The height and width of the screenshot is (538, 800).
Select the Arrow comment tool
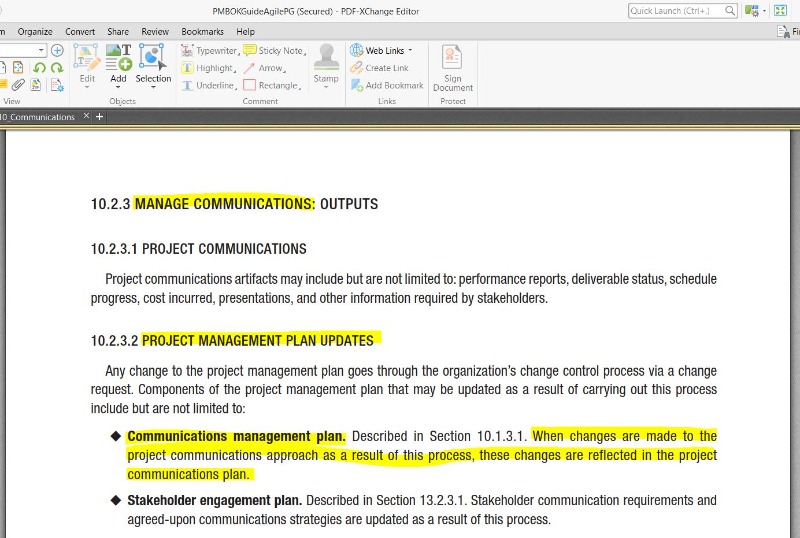[x=264, y=68]
